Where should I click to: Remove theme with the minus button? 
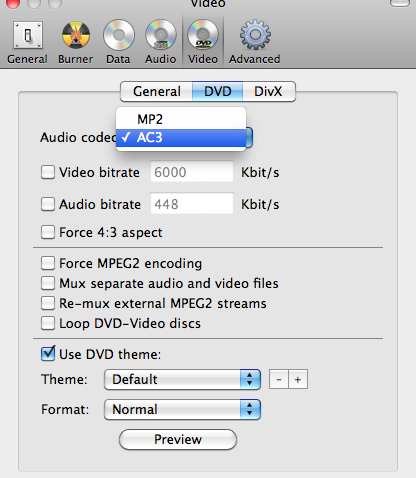click(x=279, y=379)
